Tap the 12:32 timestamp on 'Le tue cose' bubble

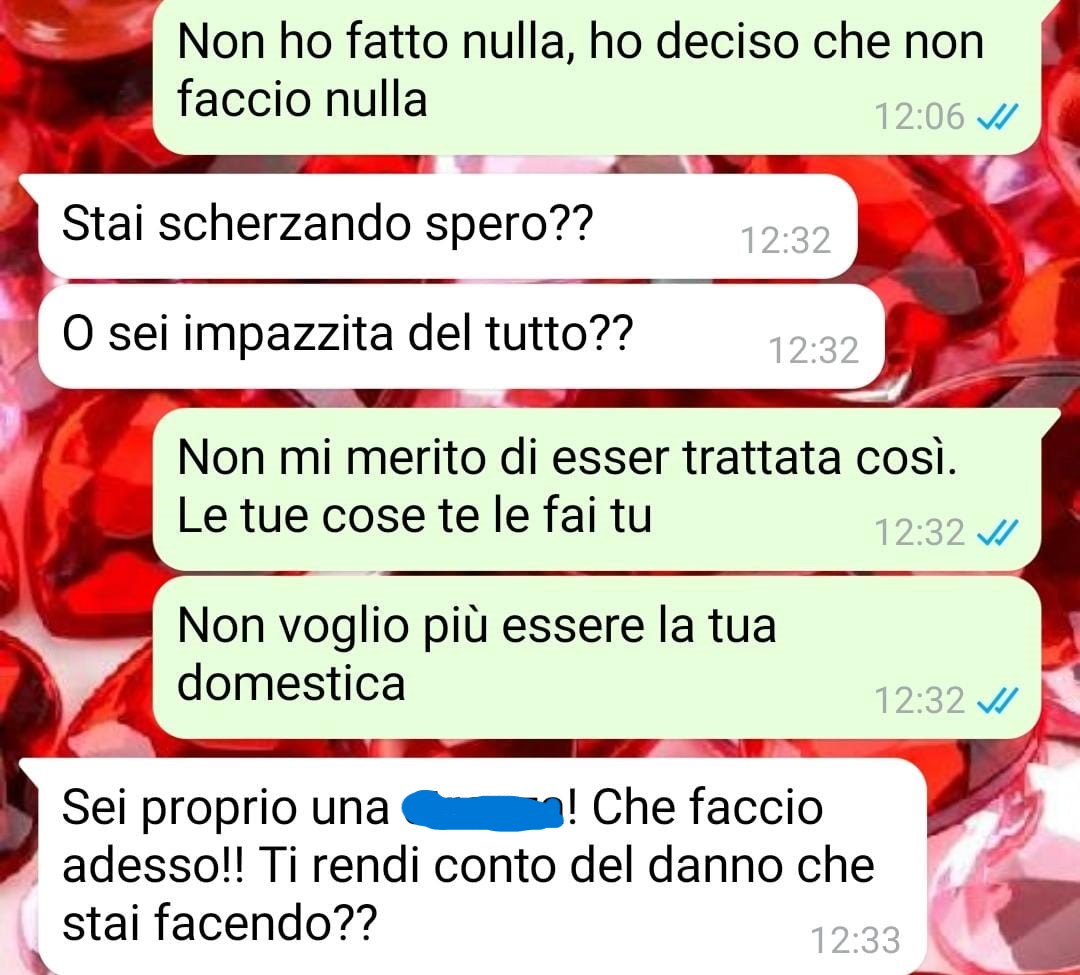(919, 532)
